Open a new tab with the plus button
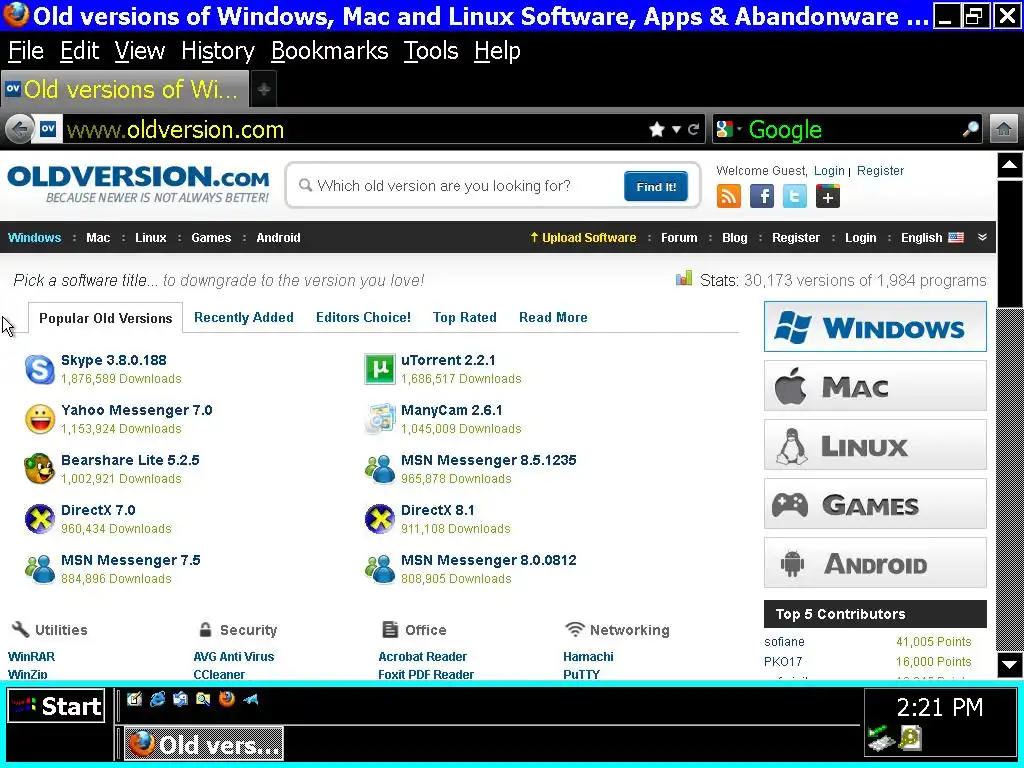Screen dimensions: 1024x768 (x=264, y=89)
